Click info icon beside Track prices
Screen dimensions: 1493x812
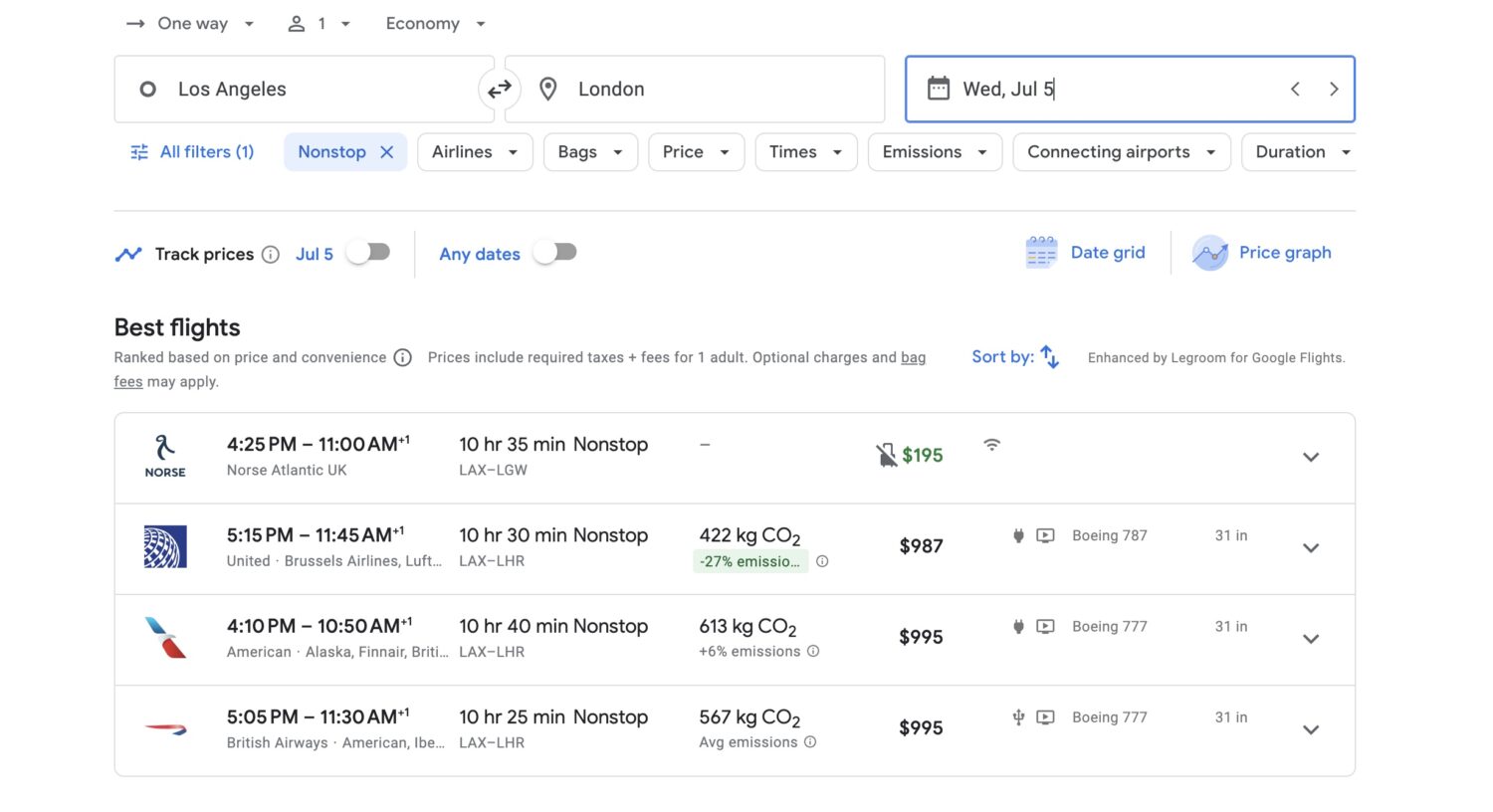tap(271, 255)
